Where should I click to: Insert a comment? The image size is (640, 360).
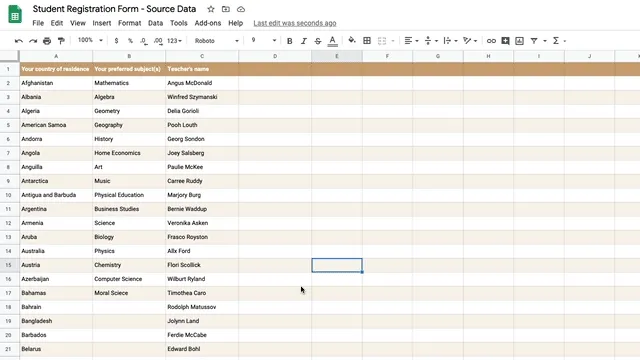[x=505, y=41]
